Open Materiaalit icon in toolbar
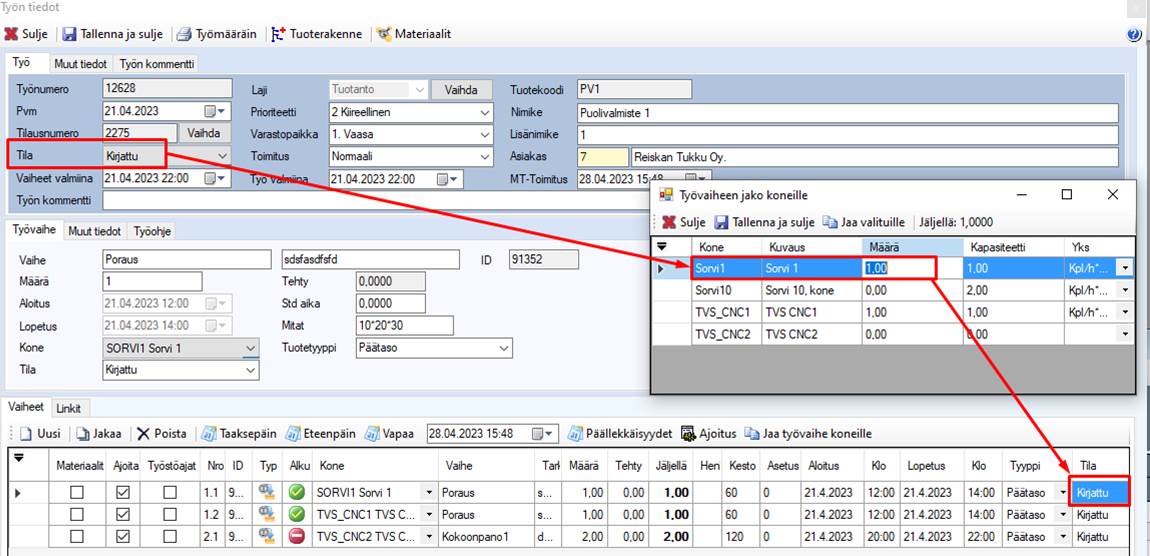 click(384, 34)
